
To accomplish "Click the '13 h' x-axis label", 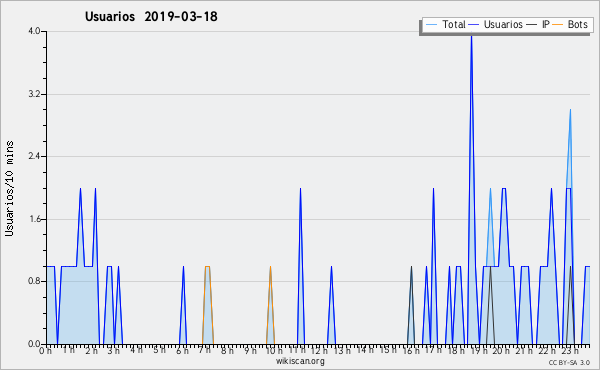I will [x=342, y=350].
